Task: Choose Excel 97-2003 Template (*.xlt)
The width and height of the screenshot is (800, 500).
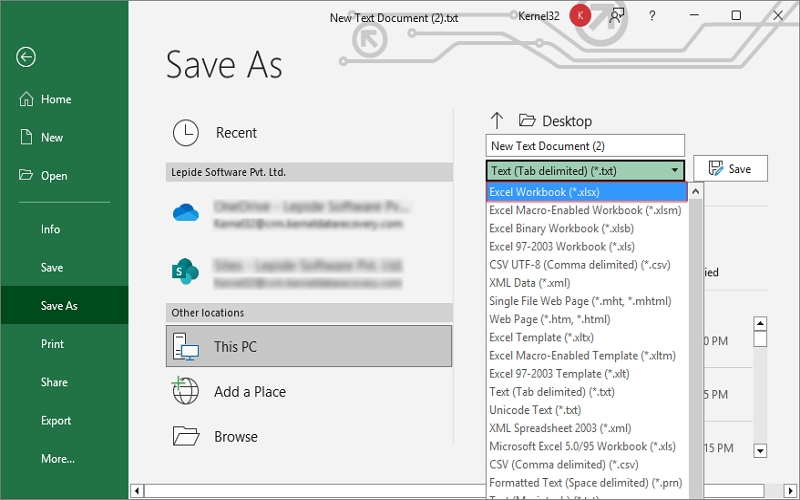Action: tap(587, 373)
